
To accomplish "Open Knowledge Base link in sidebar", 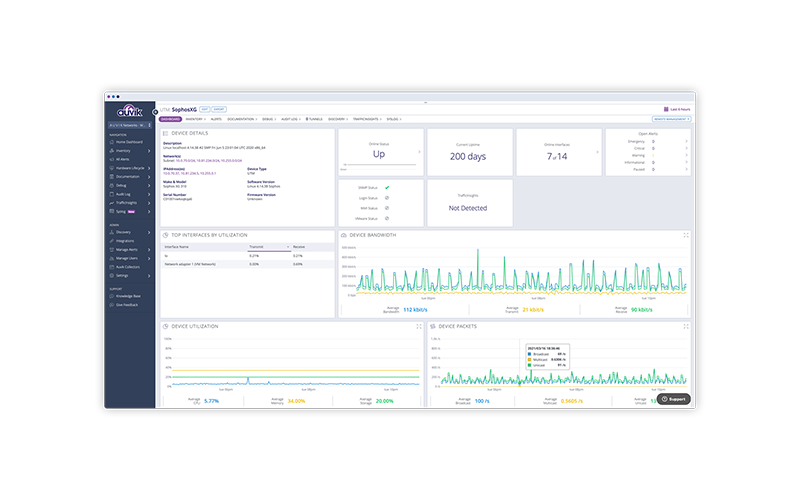I will 128,298.
